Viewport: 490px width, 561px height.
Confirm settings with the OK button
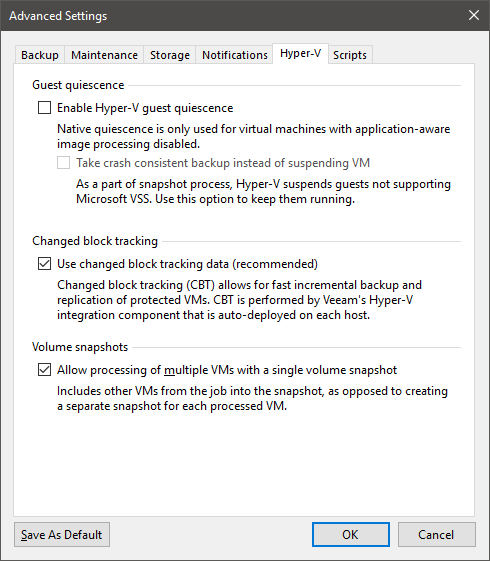coord(351,535)
